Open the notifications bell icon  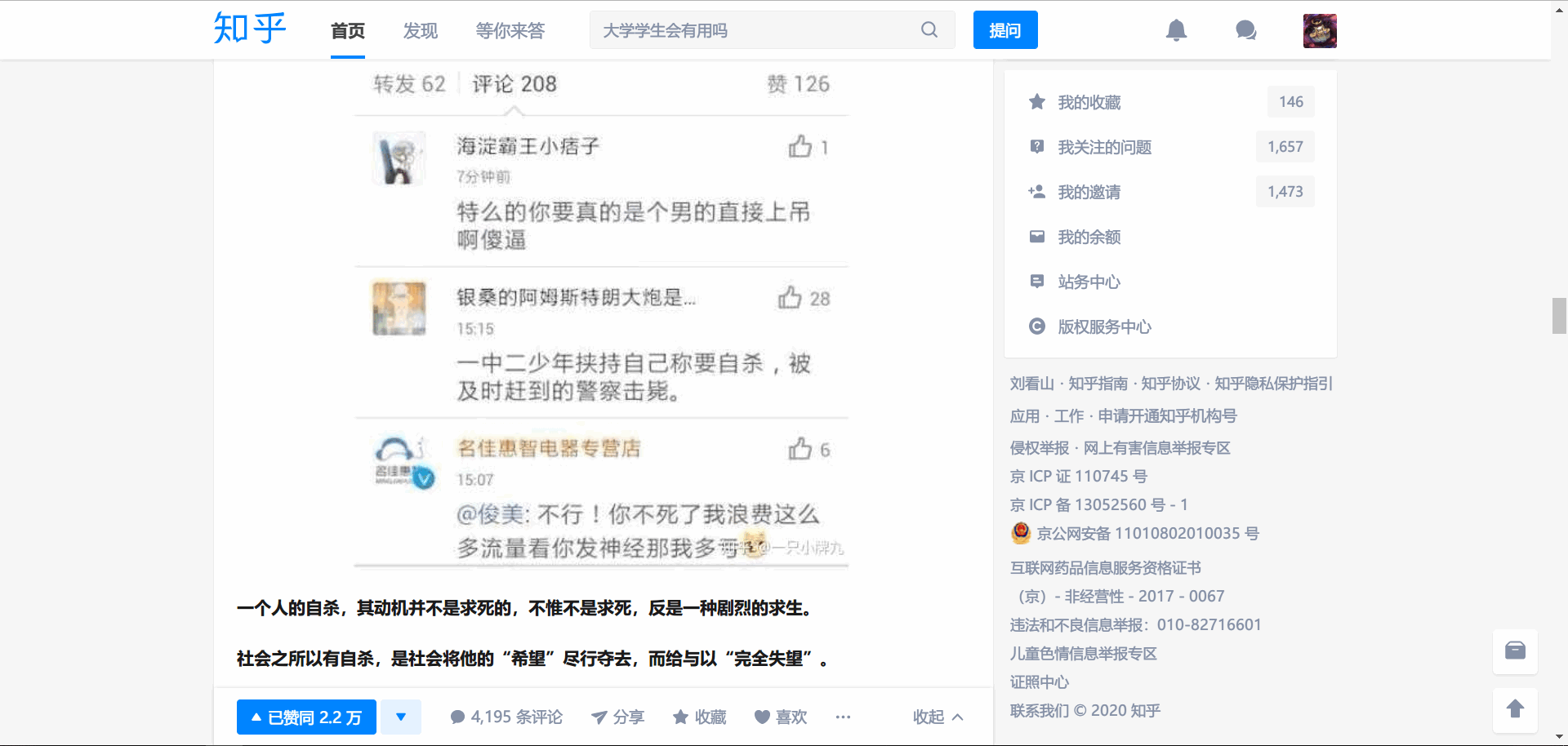(1176, 30)
